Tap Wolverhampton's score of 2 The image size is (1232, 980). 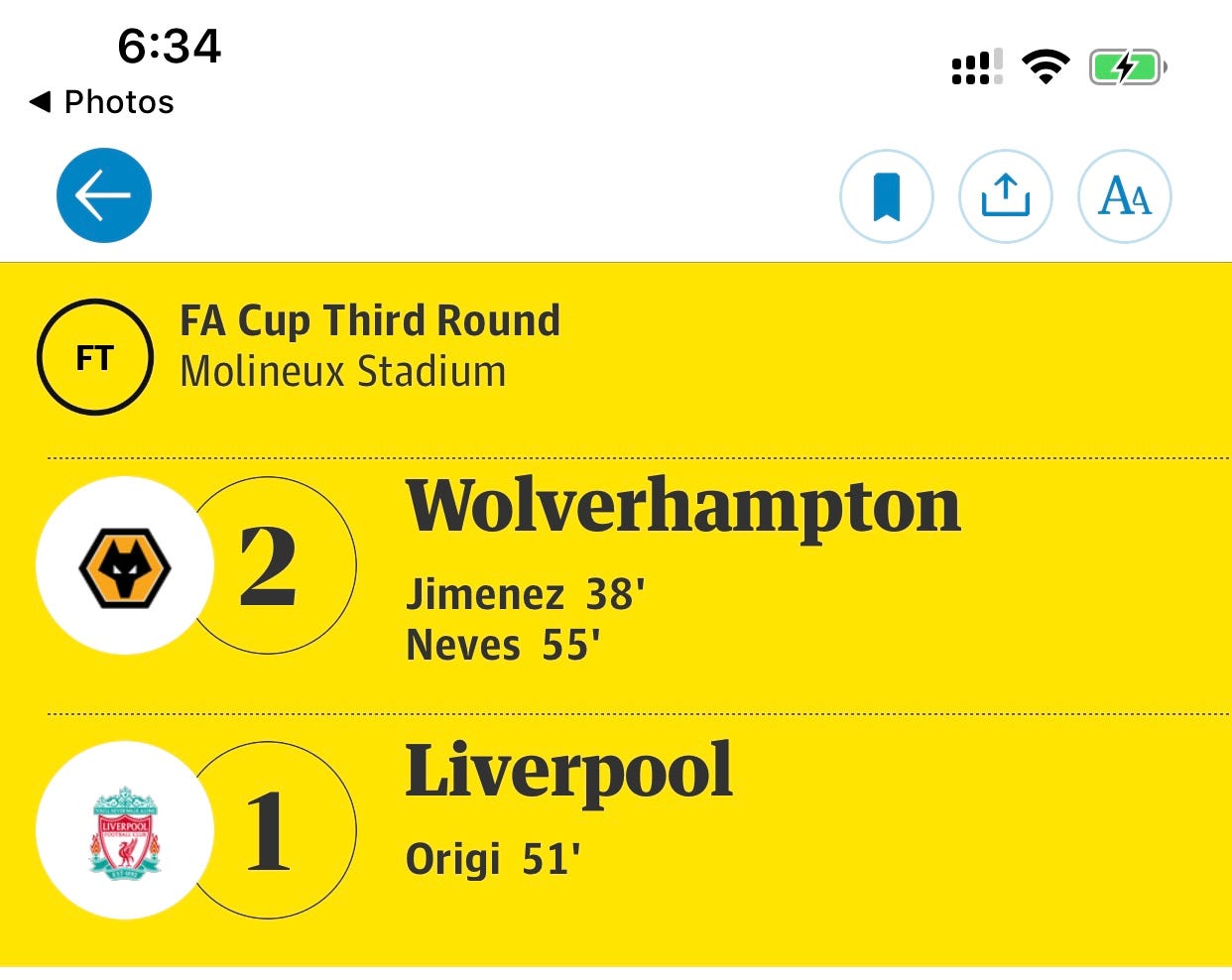(268, 566)
